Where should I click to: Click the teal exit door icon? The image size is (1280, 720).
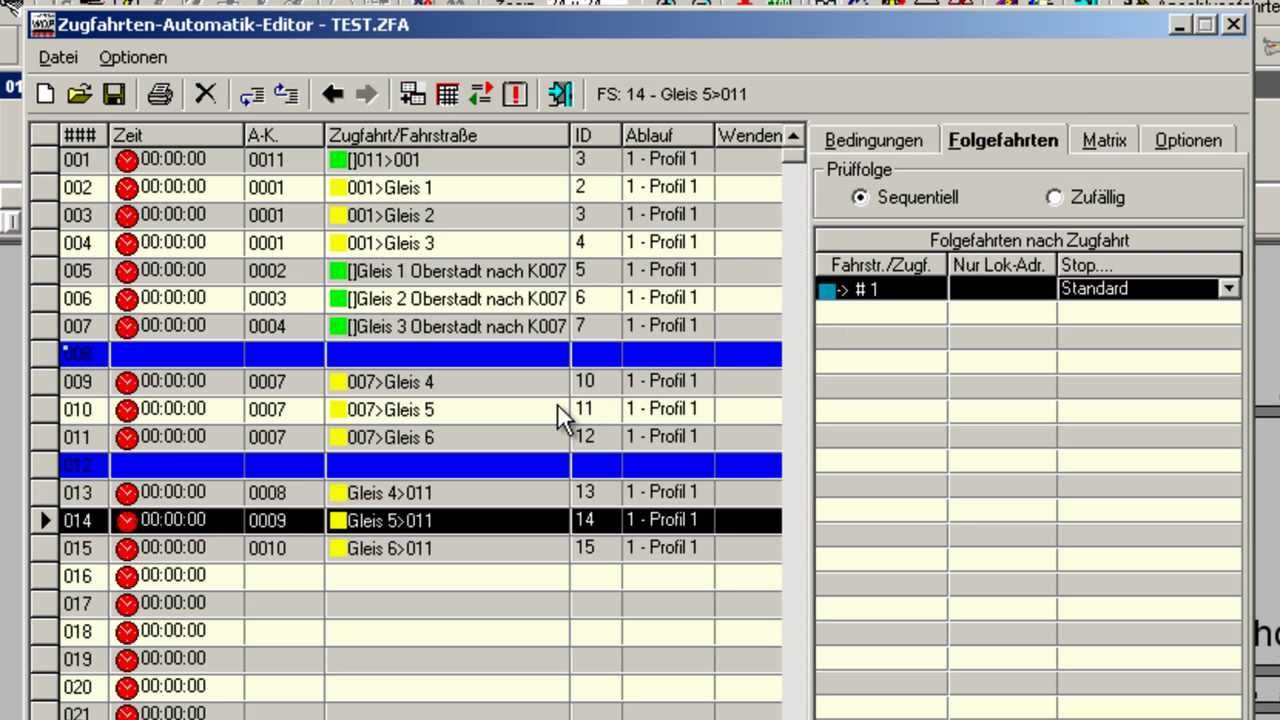tap(560, 94)
